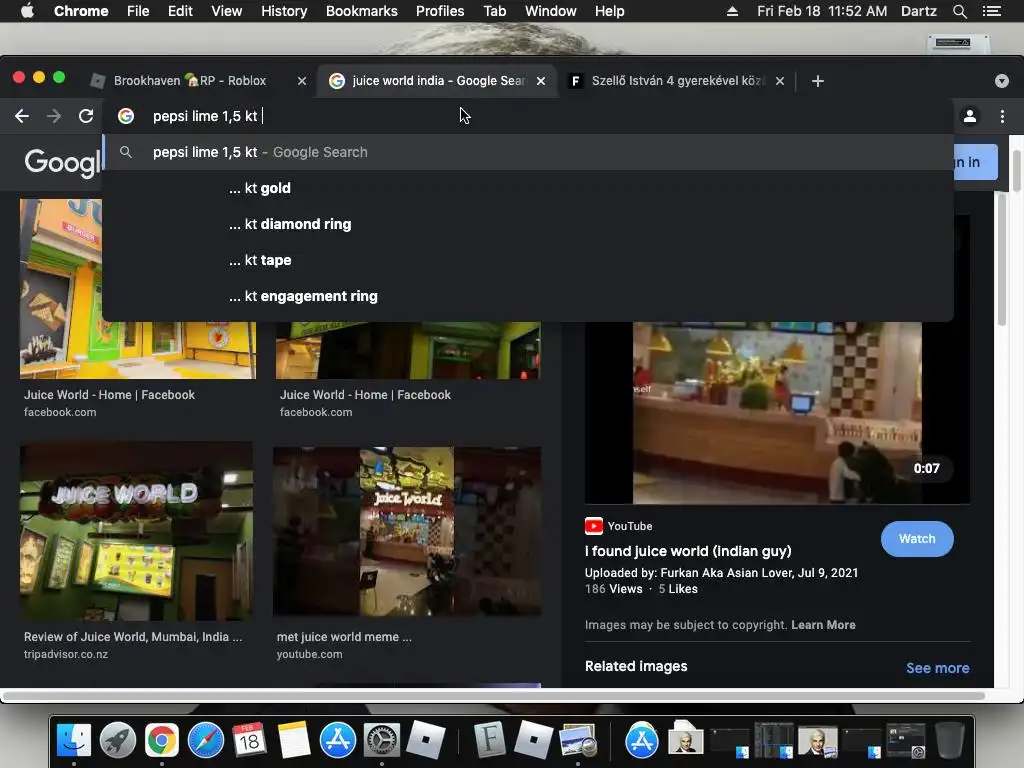Open the File menu
The height and width of the screenshot is (768, 1024).
(138, 11)
